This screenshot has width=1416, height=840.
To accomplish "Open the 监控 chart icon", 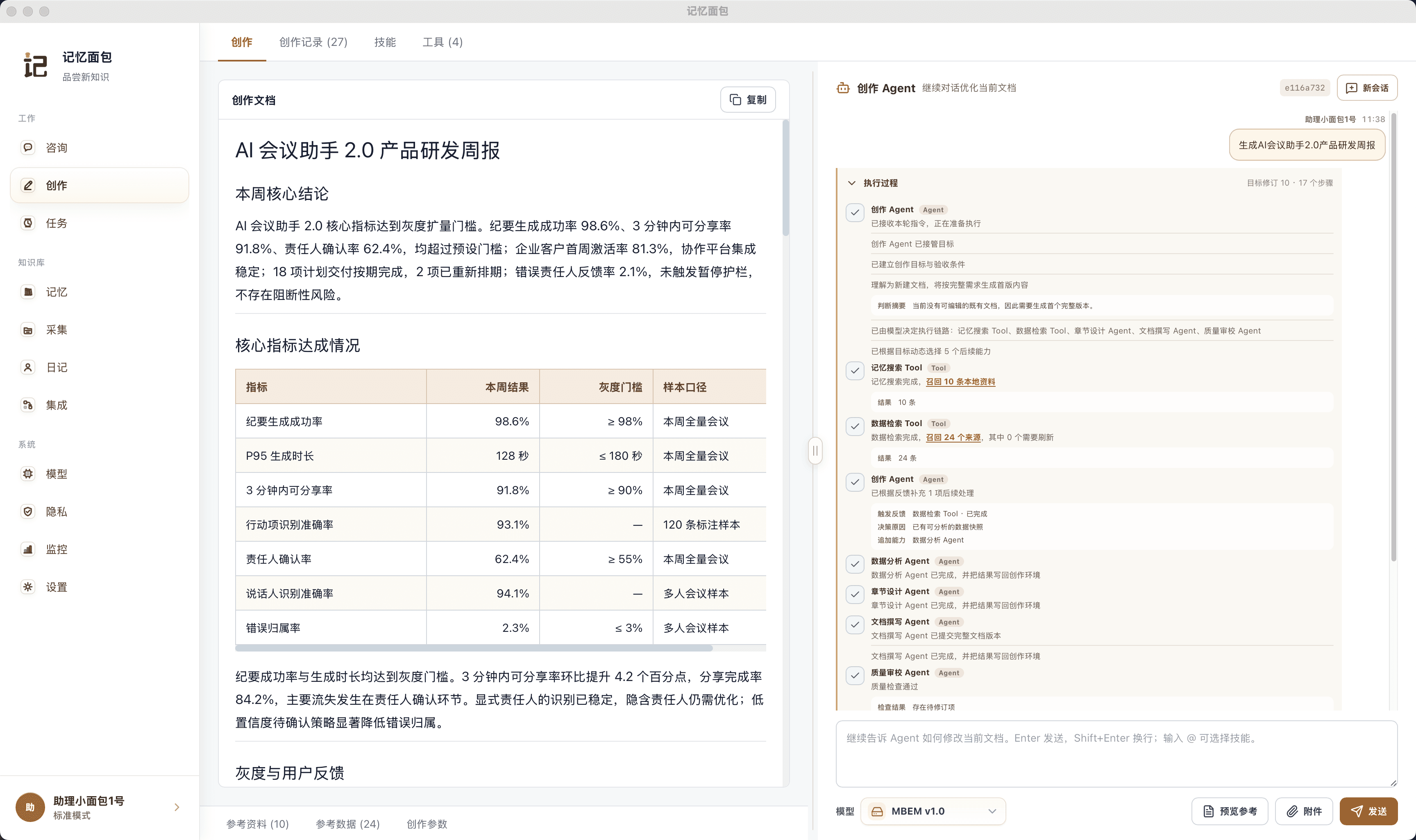I will coord(28,549).
